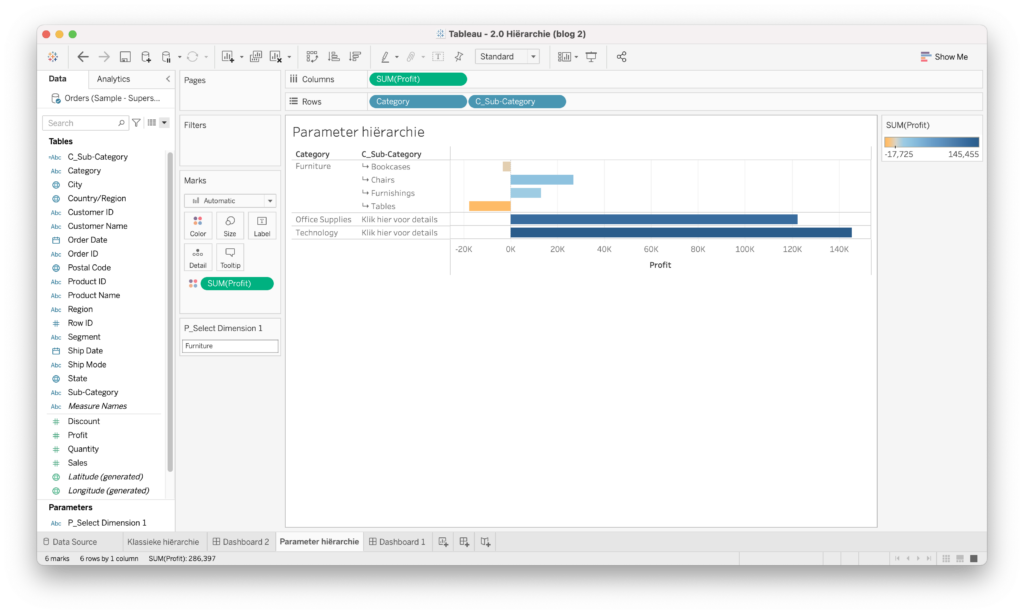This screenshot has width=1024, height=614.
Task: Switch to the Analytics tab
Action: pos(113,79)
